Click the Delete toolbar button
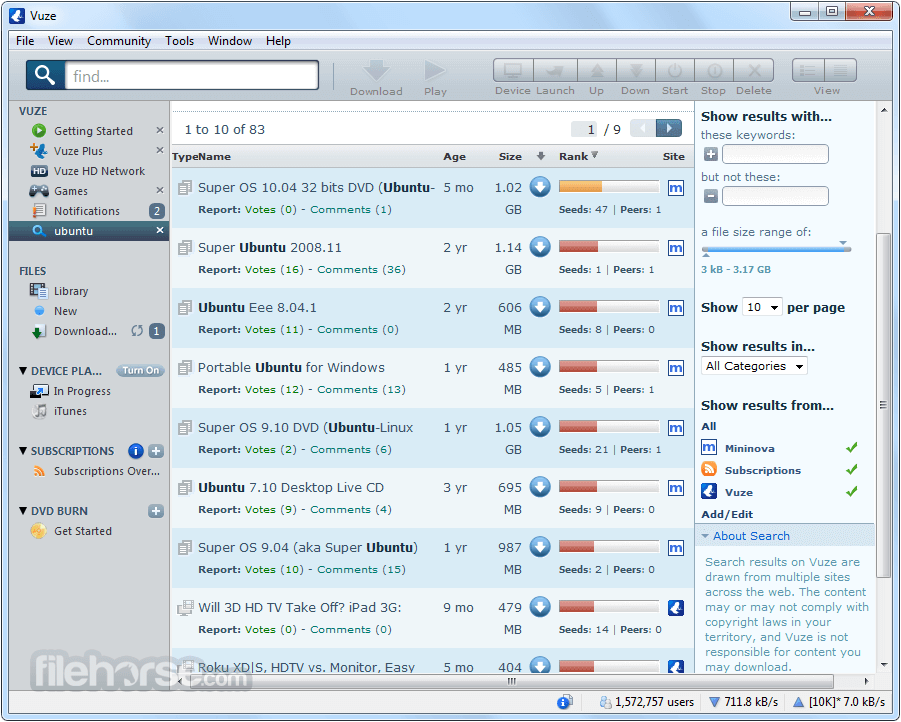The image size is (901, 722). point(754,71)
